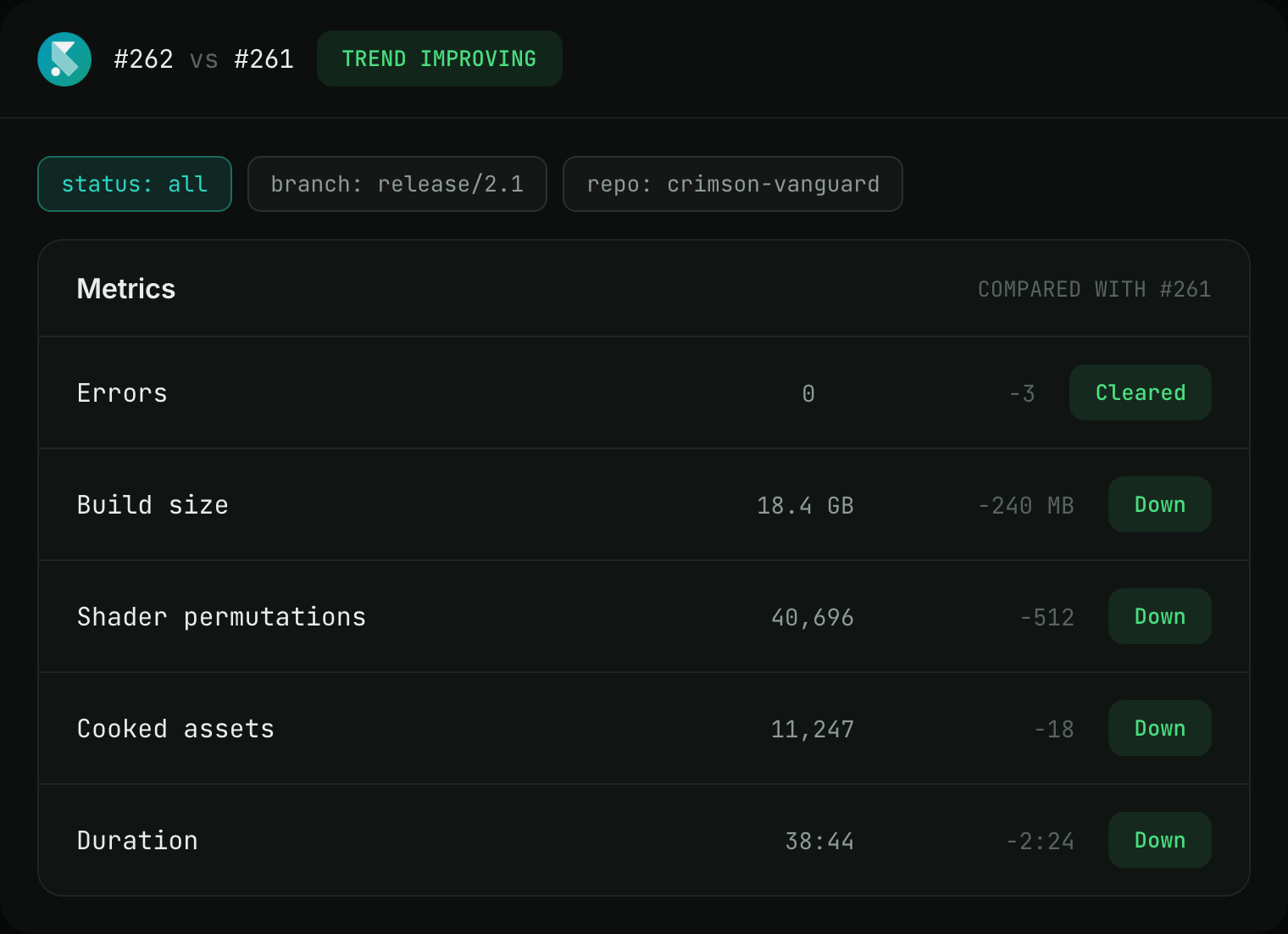The image size is (1288, 934).
Task: Click the Metrics panel heading
Action: [126, 289]
